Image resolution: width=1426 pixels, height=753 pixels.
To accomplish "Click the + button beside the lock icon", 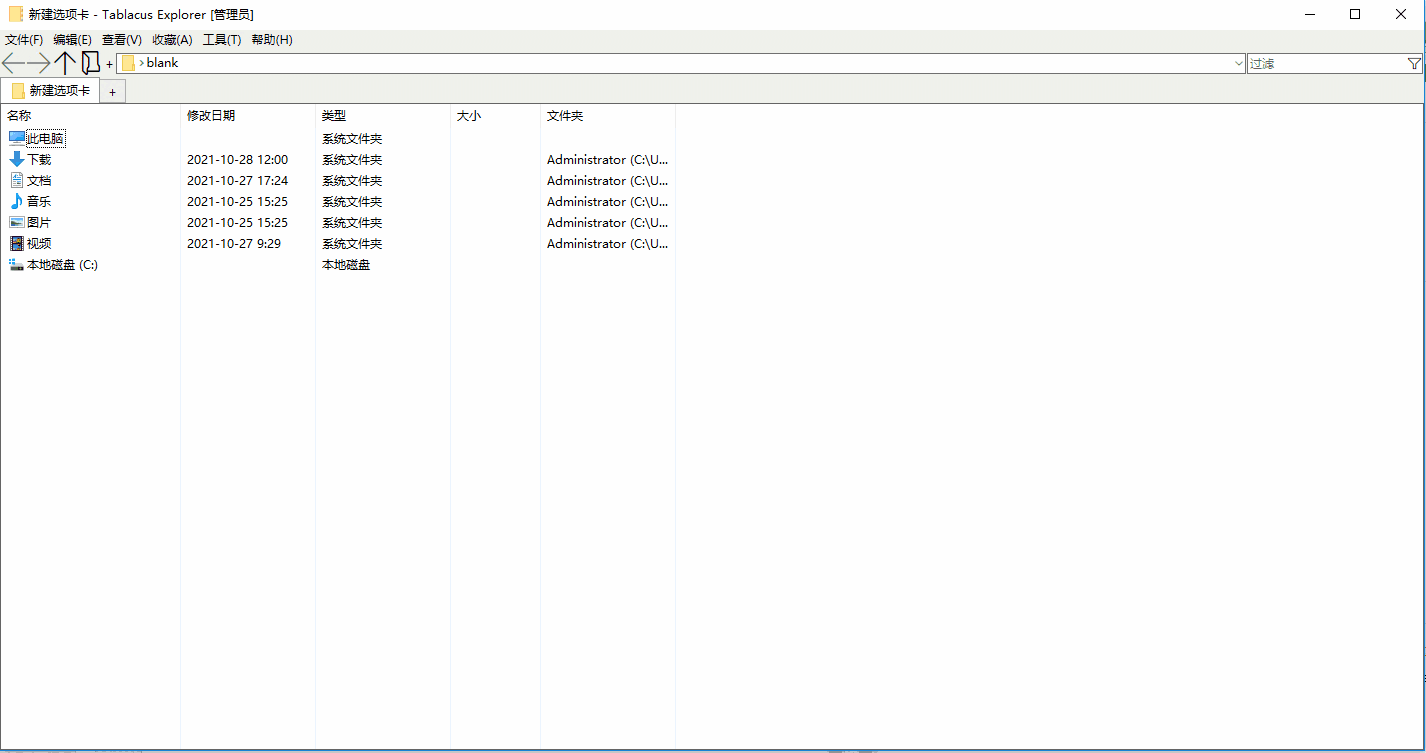I will pyautogui.click(x=109, y=63).
